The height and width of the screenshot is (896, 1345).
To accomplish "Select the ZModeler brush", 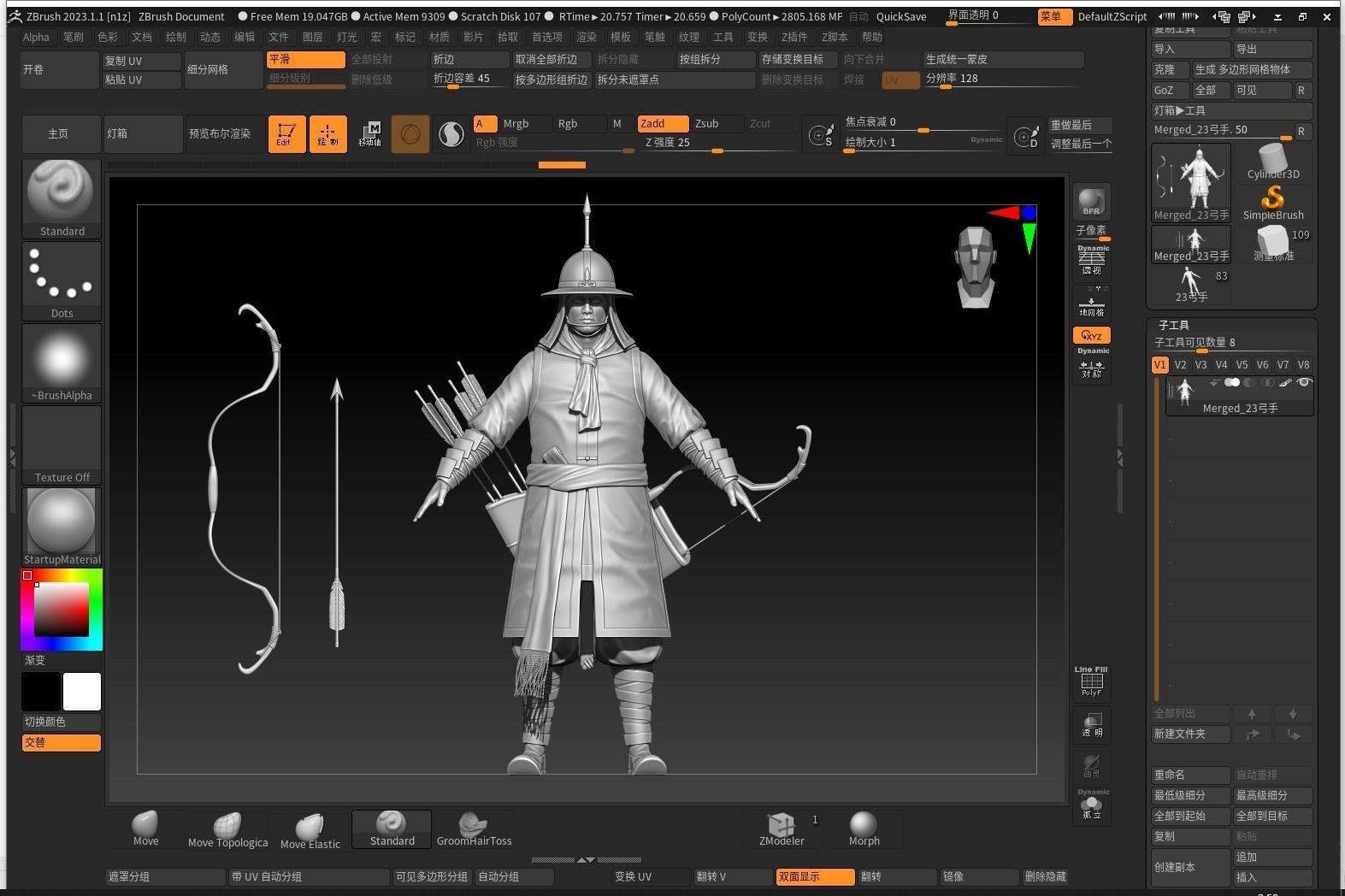I will click(782, 828).
